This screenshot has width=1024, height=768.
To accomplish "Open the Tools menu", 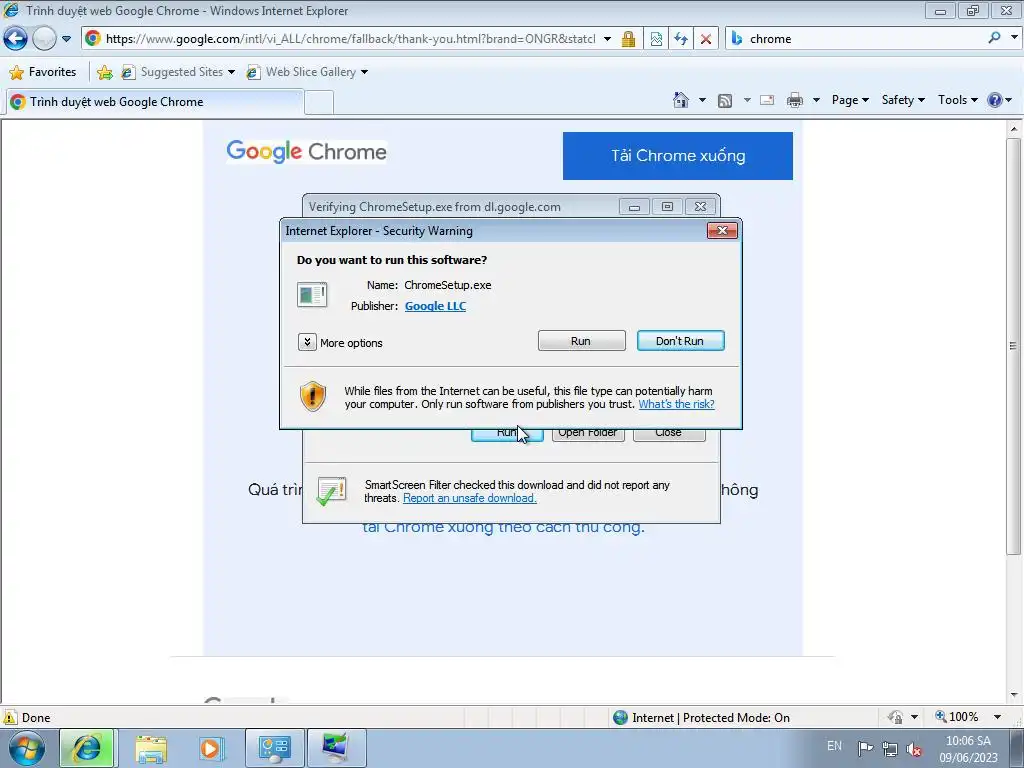I will coord(957,100).
